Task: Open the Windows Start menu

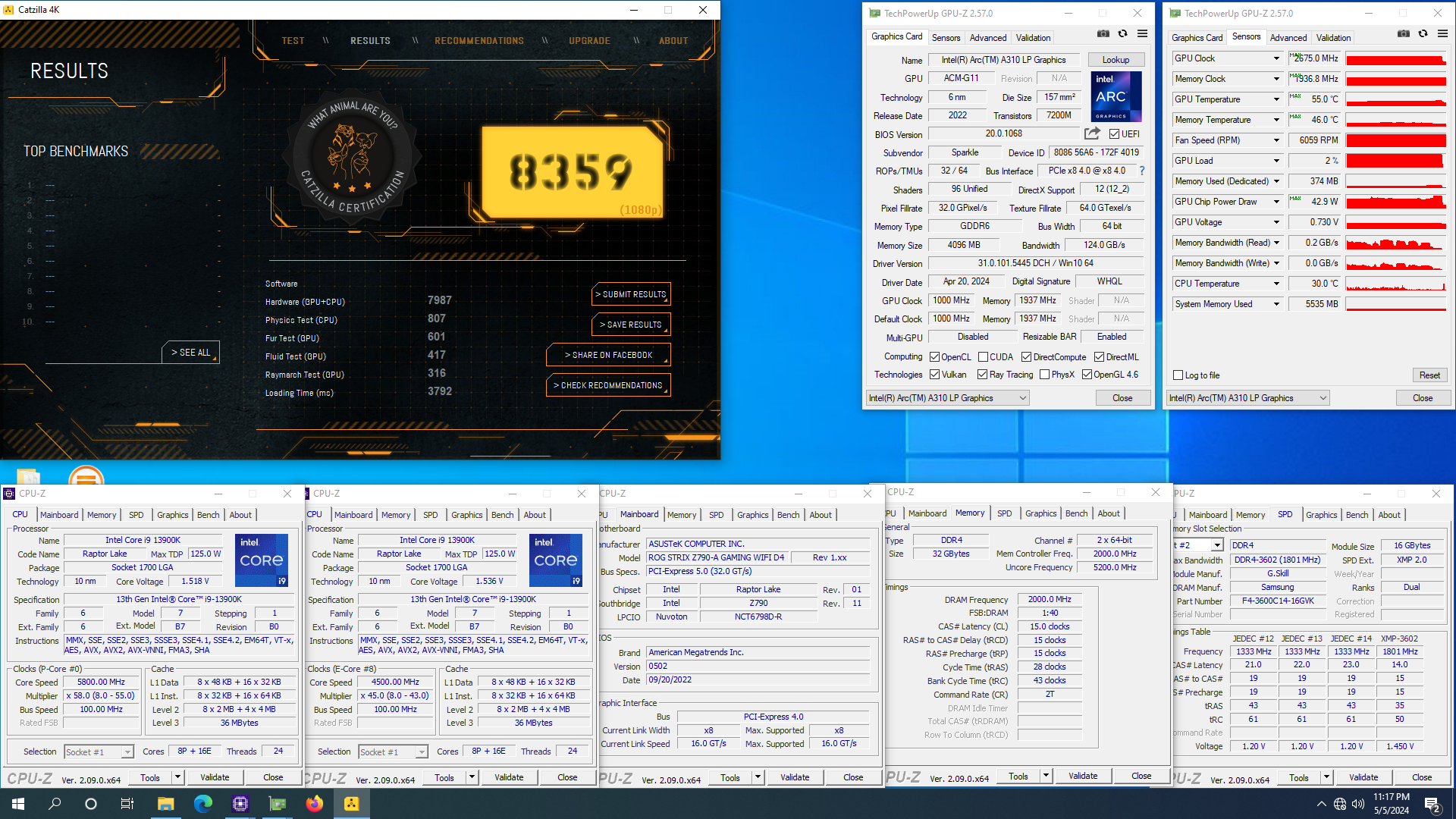Action: click(18, 804)
